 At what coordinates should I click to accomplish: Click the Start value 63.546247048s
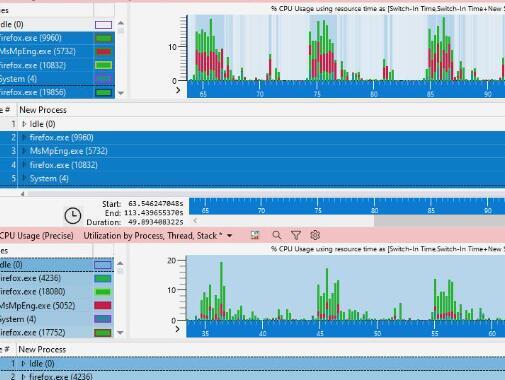156,204
